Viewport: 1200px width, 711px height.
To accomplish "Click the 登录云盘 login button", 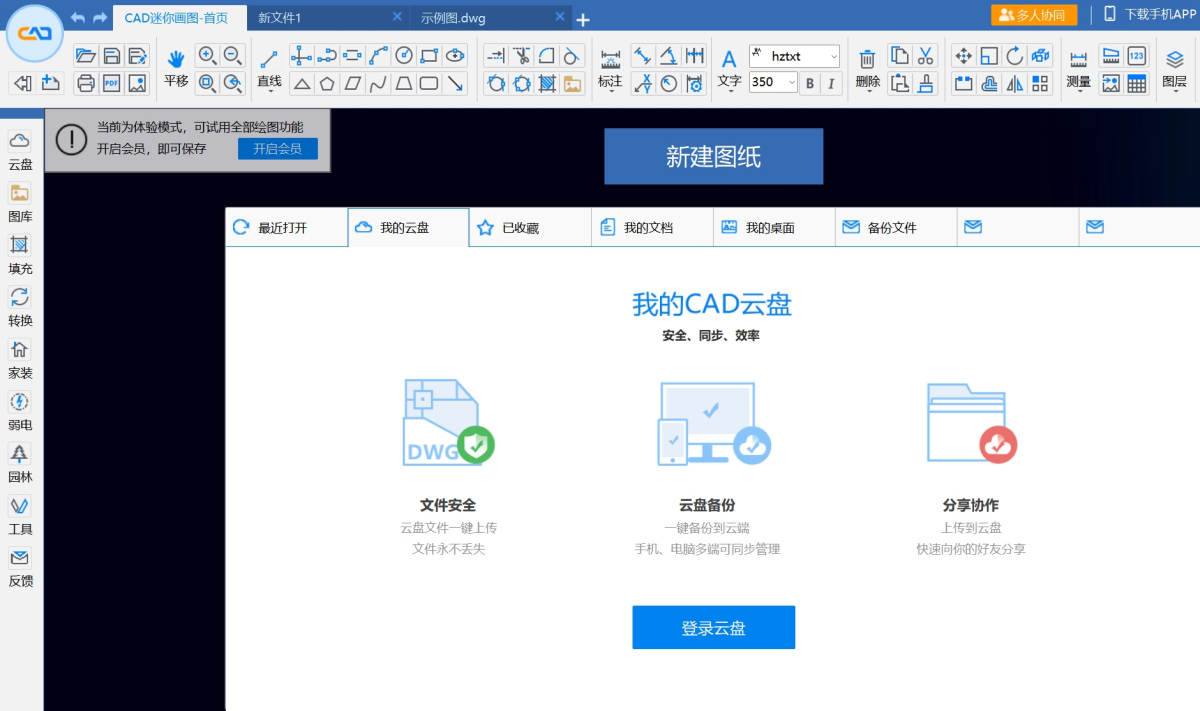I will click(713, 628).
